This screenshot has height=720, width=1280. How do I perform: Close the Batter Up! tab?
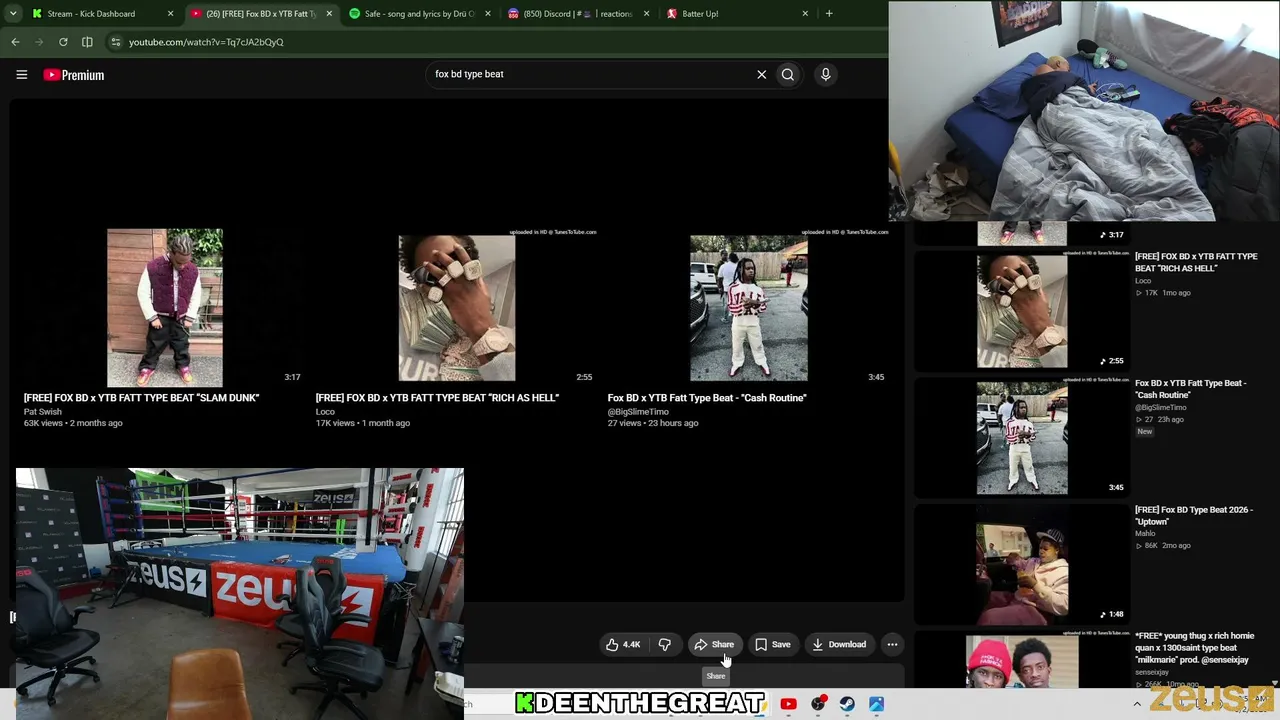(805, 14)
